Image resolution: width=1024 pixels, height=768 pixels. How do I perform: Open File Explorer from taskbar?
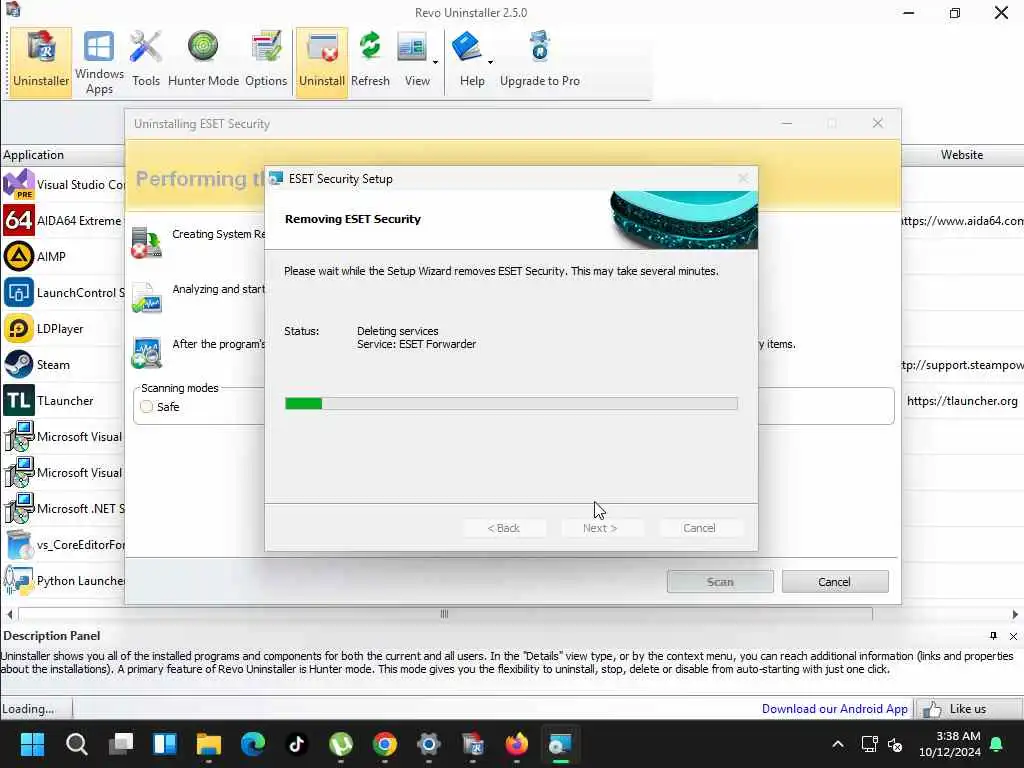tap(209, 744)
